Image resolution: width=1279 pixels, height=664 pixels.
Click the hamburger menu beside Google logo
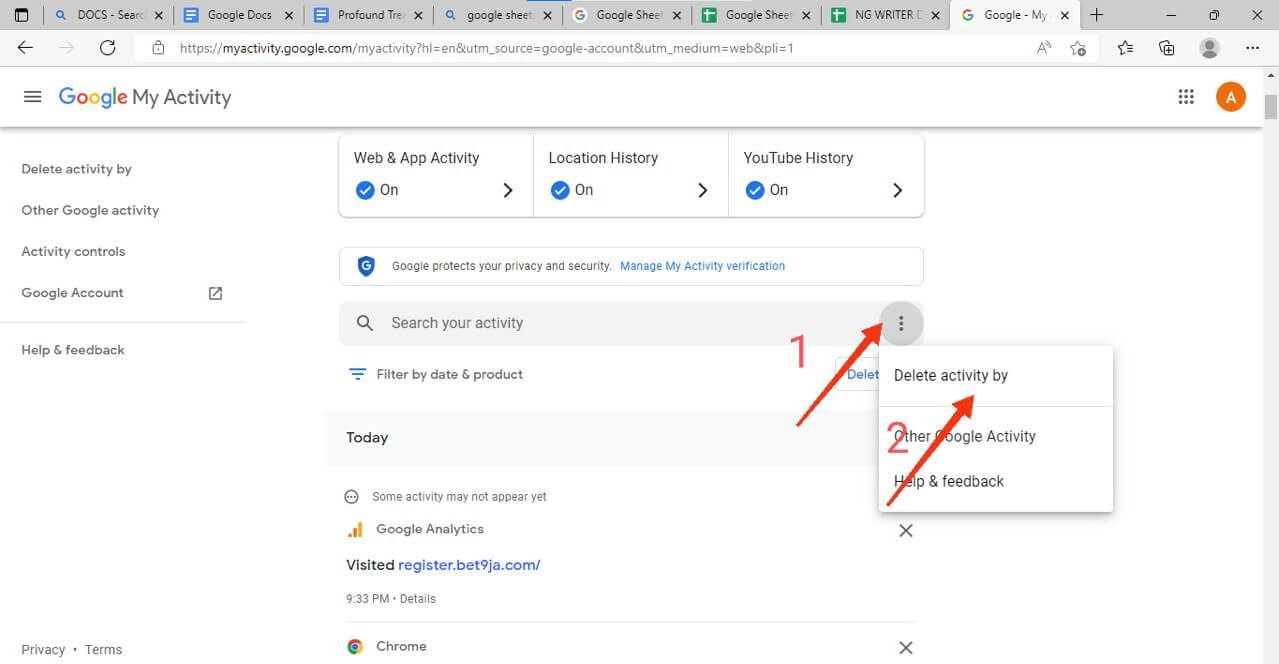(32, 96)
